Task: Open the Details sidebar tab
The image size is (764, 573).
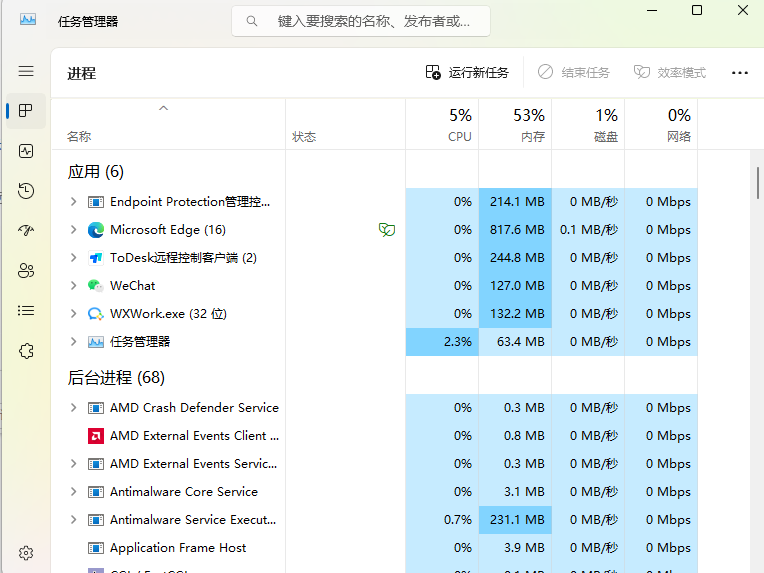Action: click(26, 310)
